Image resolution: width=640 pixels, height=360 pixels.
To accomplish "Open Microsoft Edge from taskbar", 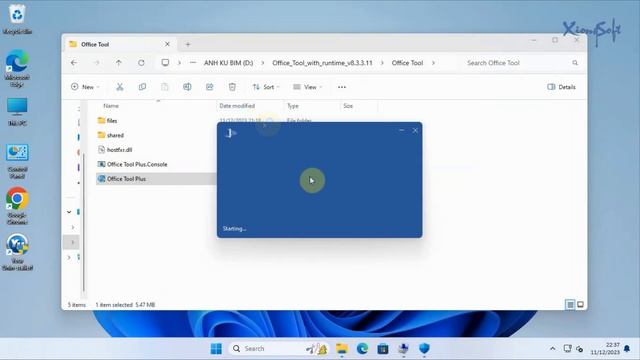I will click(362, 349).
